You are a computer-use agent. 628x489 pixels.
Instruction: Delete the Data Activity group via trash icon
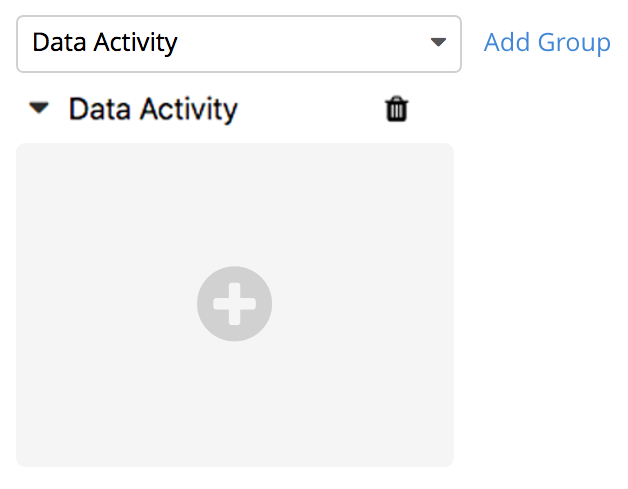(396, 109)
